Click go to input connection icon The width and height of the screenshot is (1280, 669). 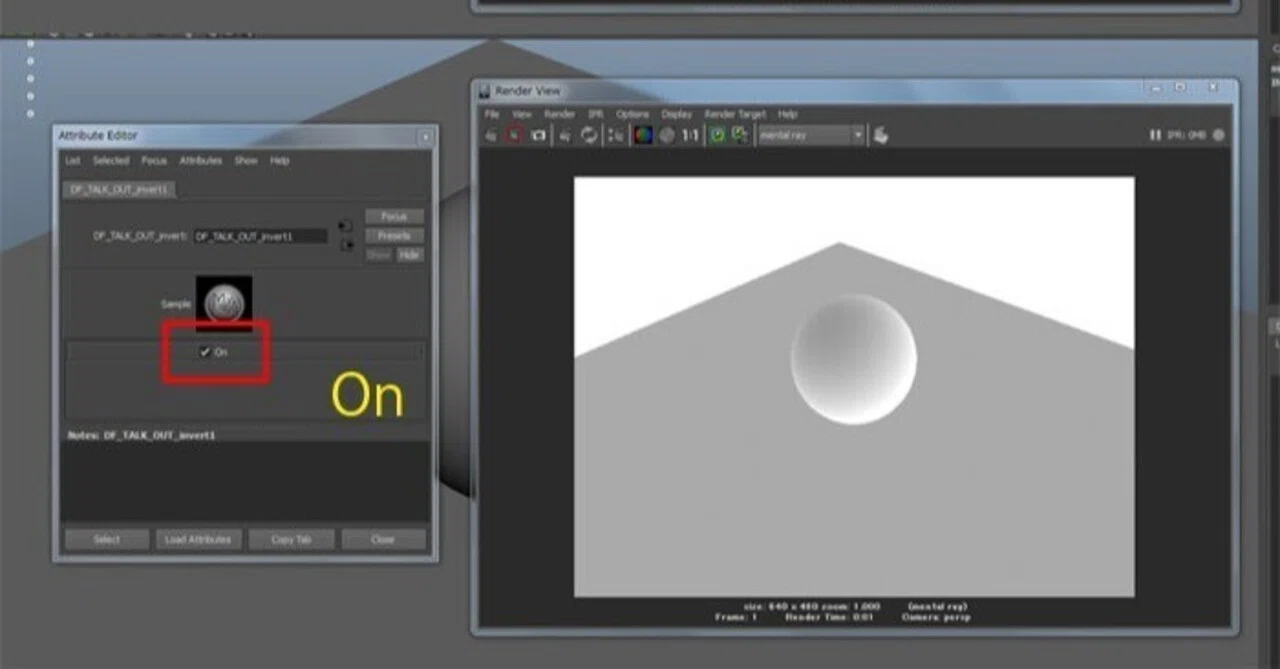(x=346, y=226)
